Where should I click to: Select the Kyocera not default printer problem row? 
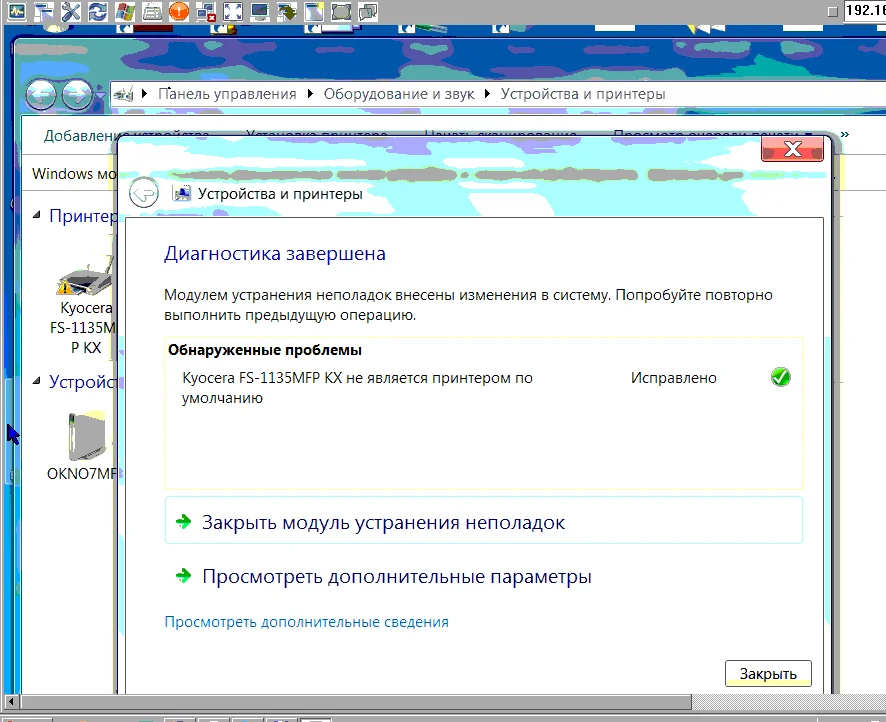tap(484, 388)
